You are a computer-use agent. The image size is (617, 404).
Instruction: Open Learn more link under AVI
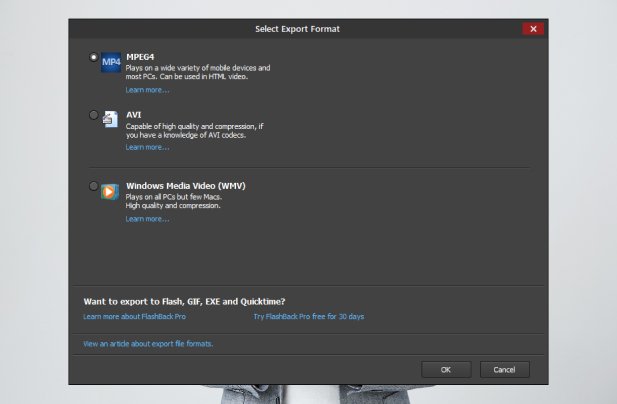click(147, 147)
